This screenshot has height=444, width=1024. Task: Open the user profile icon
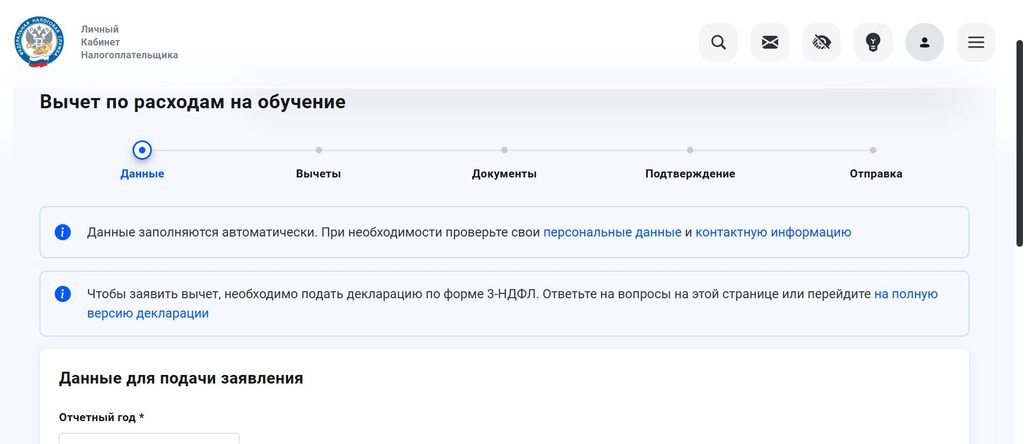pyautogui.click(x=925, y=42)
